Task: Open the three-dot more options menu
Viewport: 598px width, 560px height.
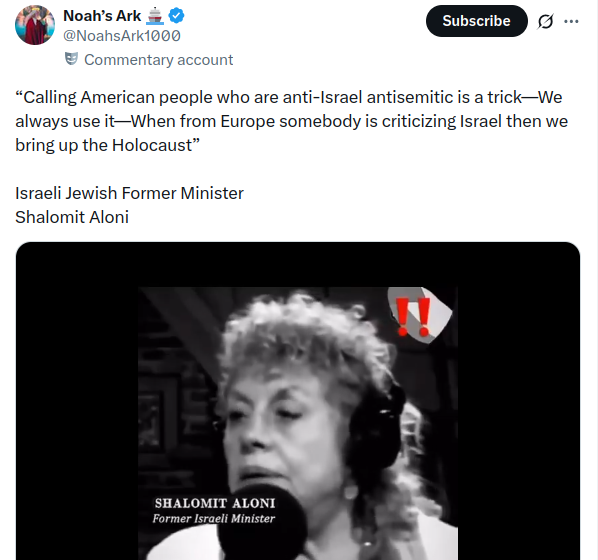Action: 571,21
